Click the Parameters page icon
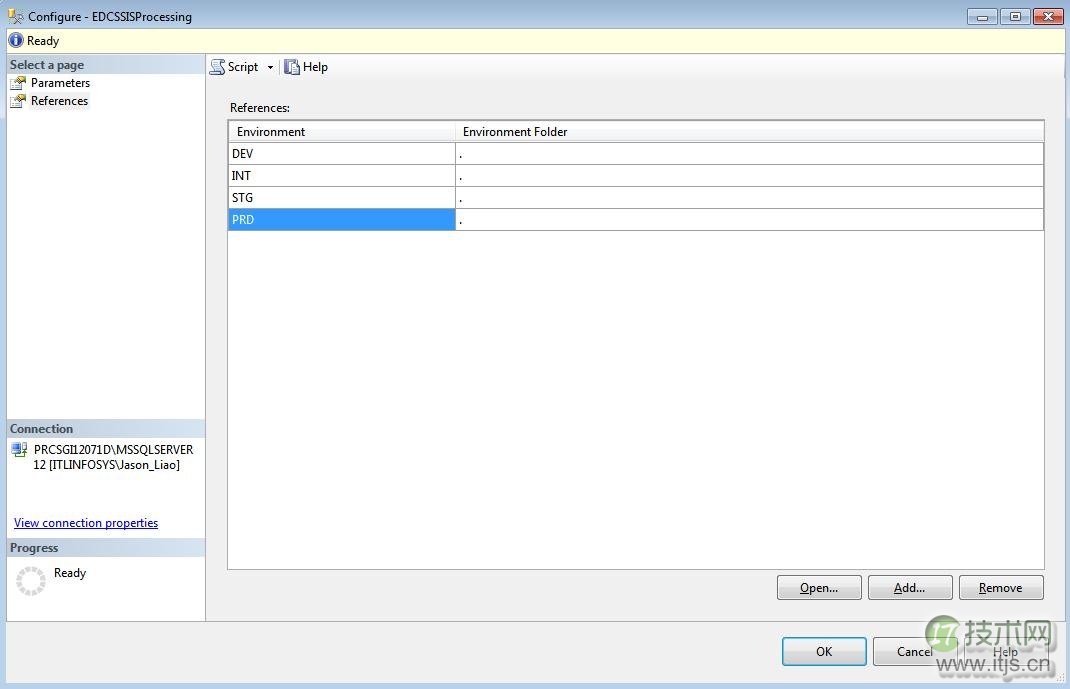The height and width of the screenshot is (689, 1070). point(16,83)
